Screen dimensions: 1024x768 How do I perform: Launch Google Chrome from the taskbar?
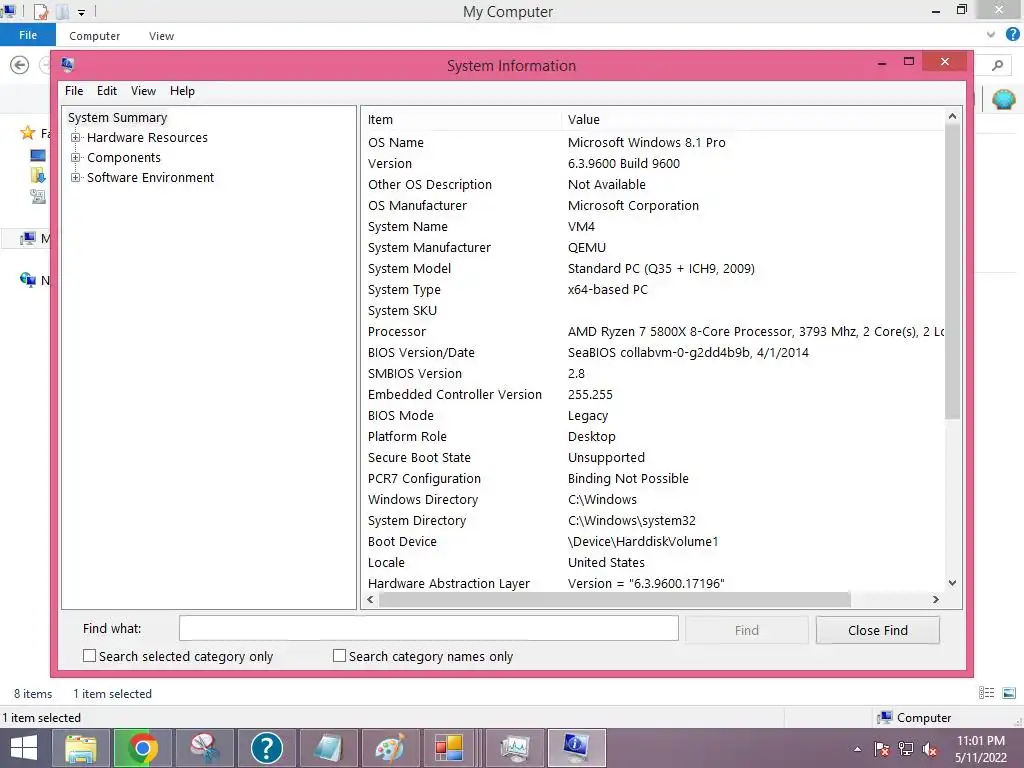(x=142, y=748)
